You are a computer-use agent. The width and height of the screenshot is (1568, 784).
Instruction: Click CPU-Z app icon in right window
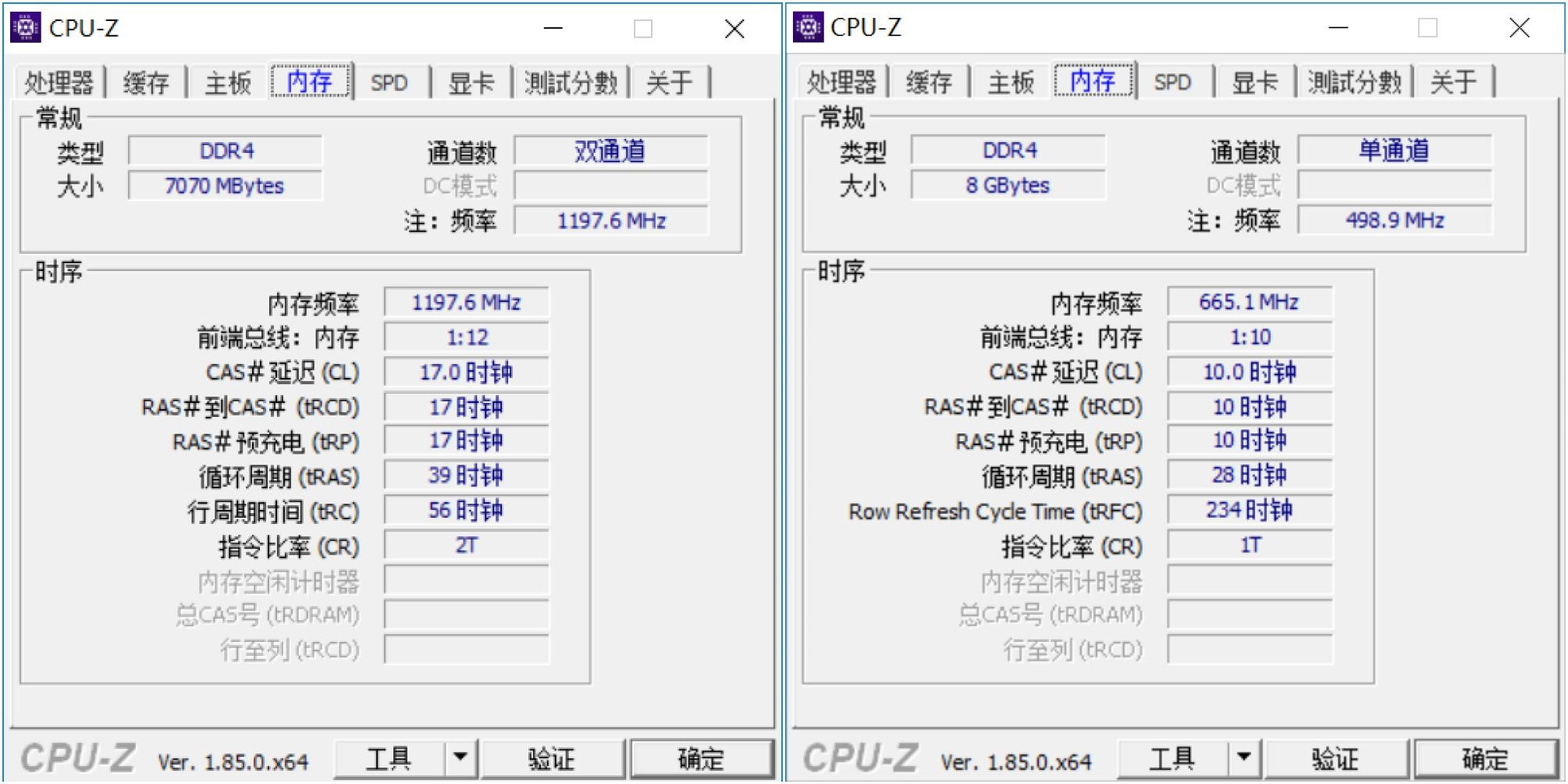pos(808,27)
